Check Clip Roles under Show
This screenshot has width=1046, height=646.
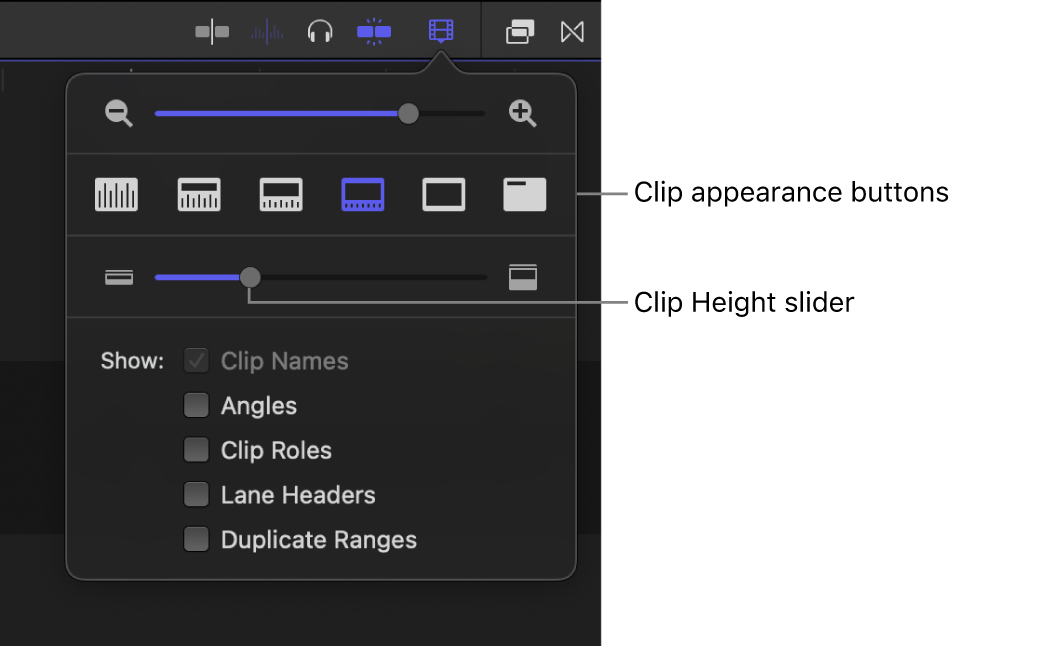(196, 450)
